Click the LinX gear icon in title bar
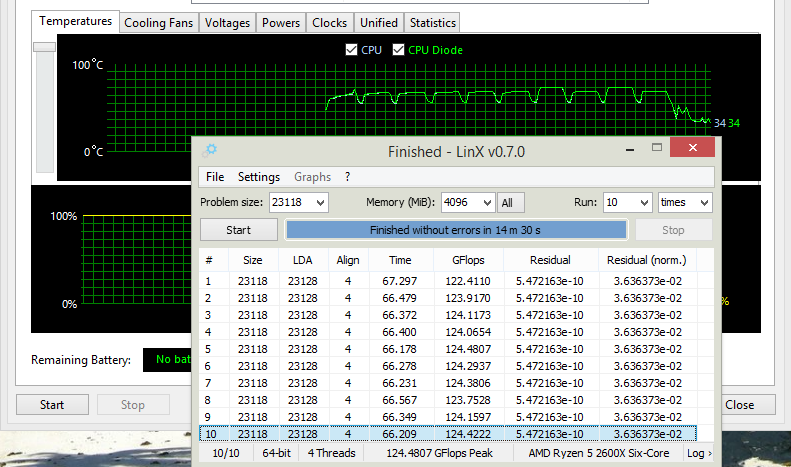This screenshot has height=467, width=791. pos(210,150)
